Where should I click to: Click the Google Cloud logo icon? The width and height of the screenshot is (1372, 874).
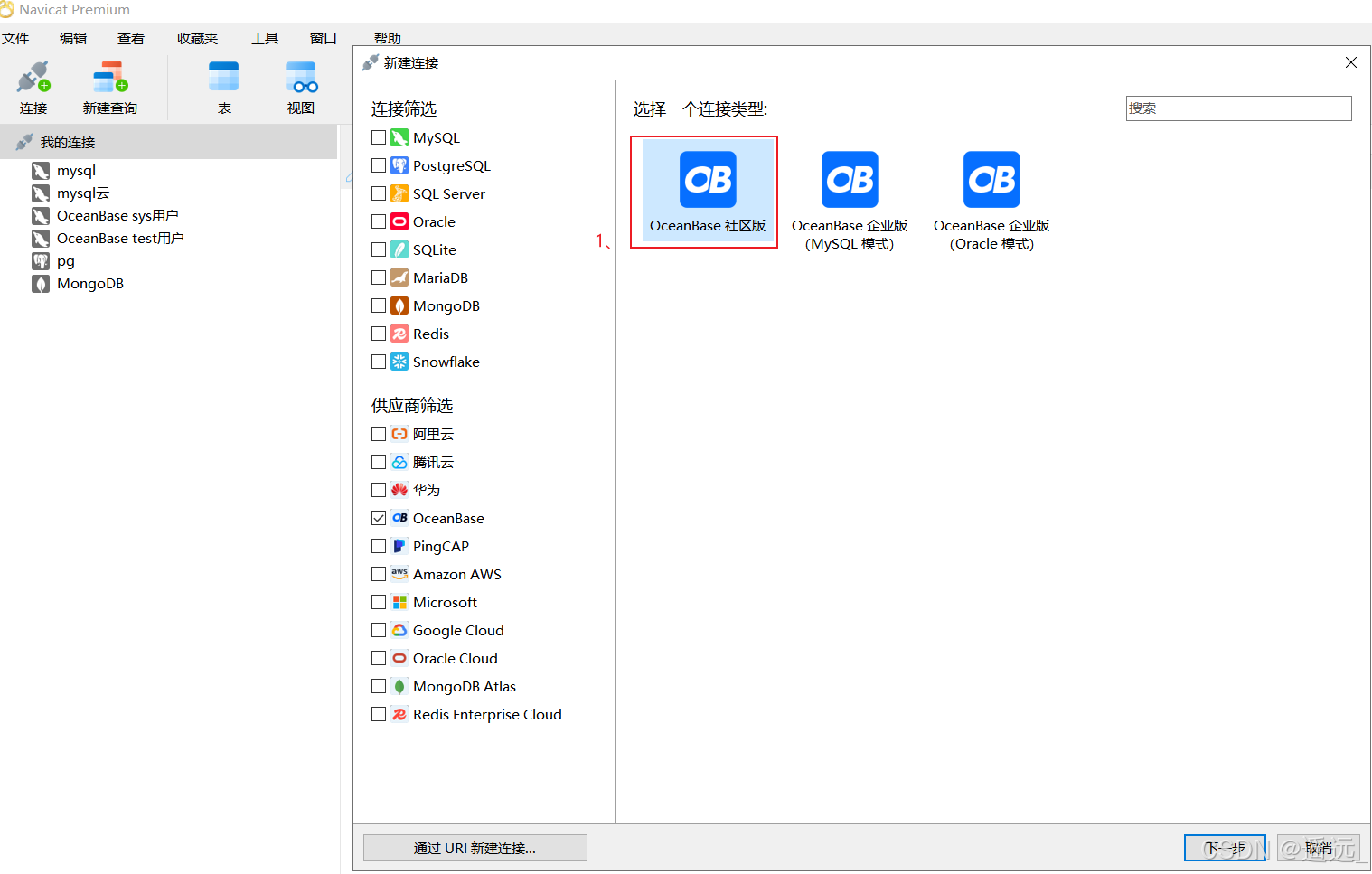pos(399,630)
